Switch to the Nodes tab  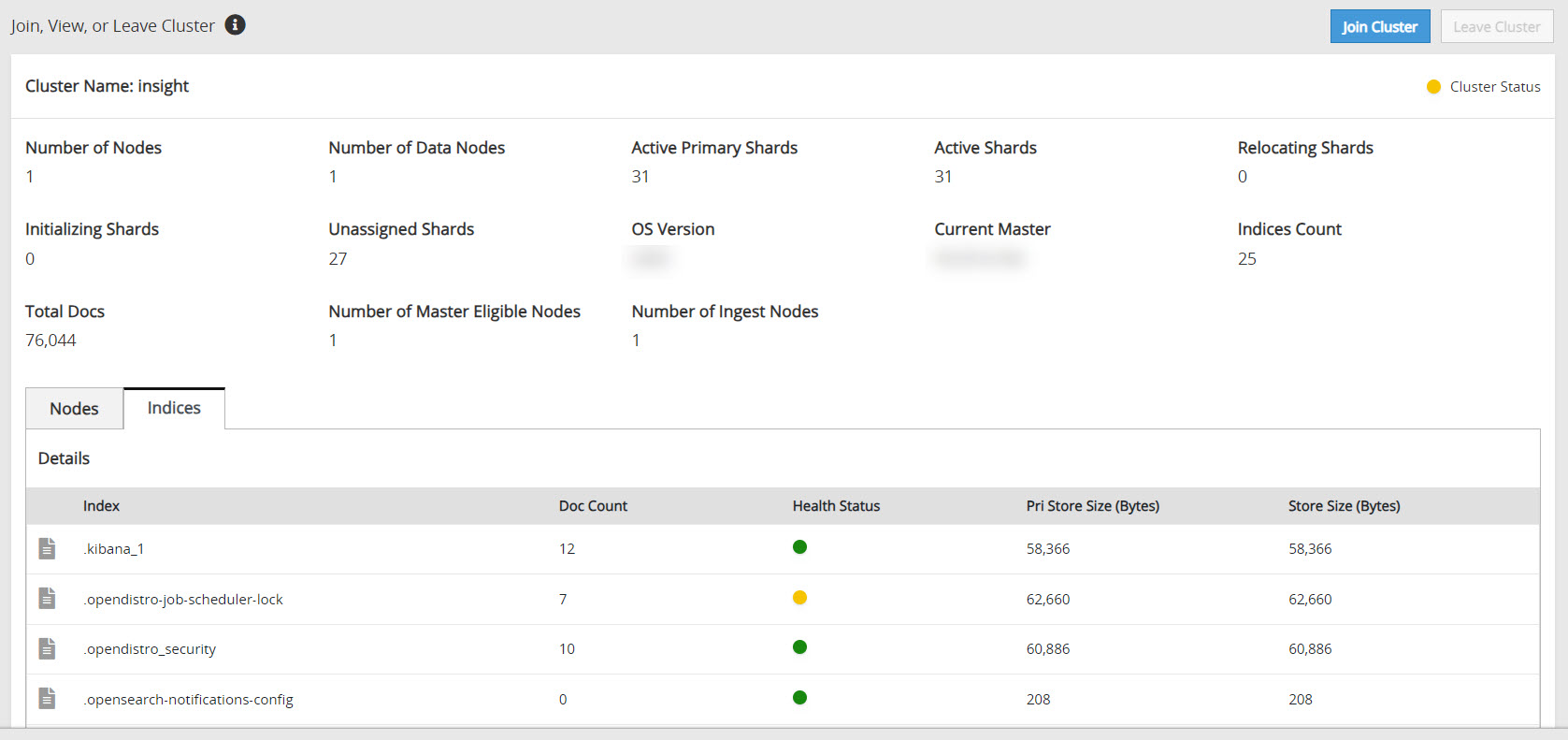(x=74, y=409)
